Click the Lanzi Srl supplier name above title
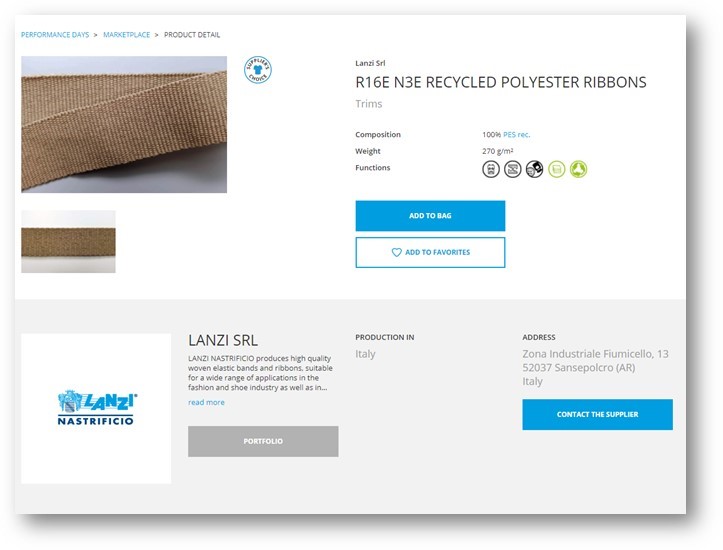This screenshot has height=550, width=723. 370,63
